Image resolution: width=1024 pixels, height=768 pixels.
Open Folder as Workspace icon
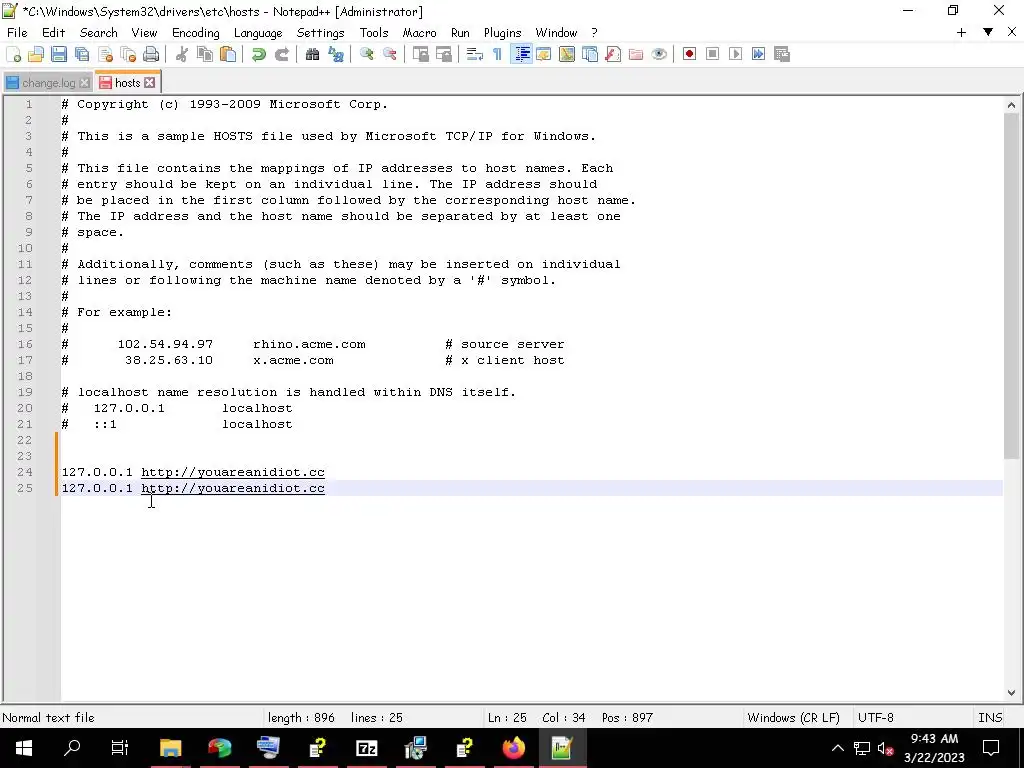point(635,54)
